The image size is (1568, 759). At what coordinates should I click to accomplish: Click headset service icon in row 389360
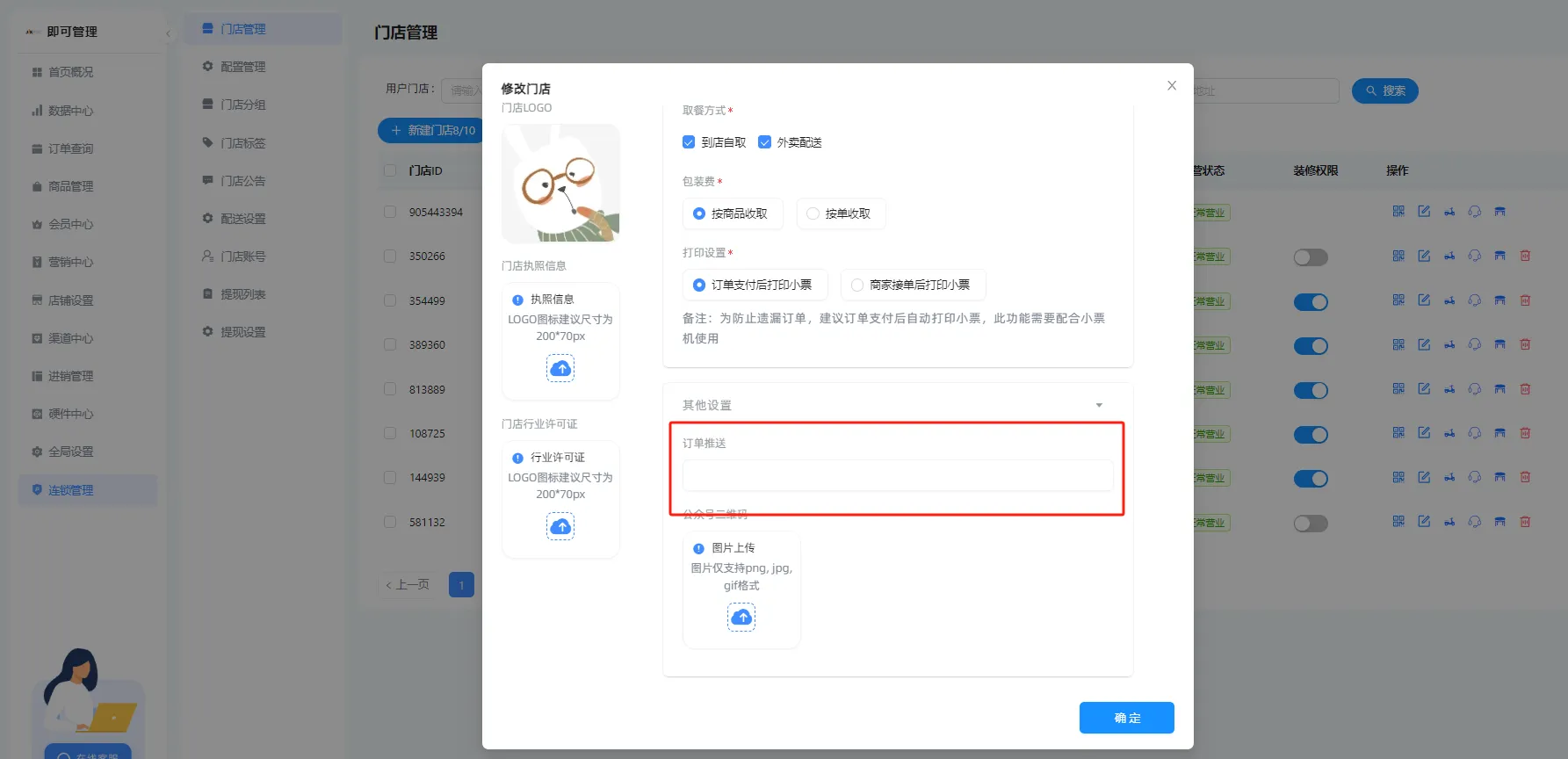coord(1475,344)
